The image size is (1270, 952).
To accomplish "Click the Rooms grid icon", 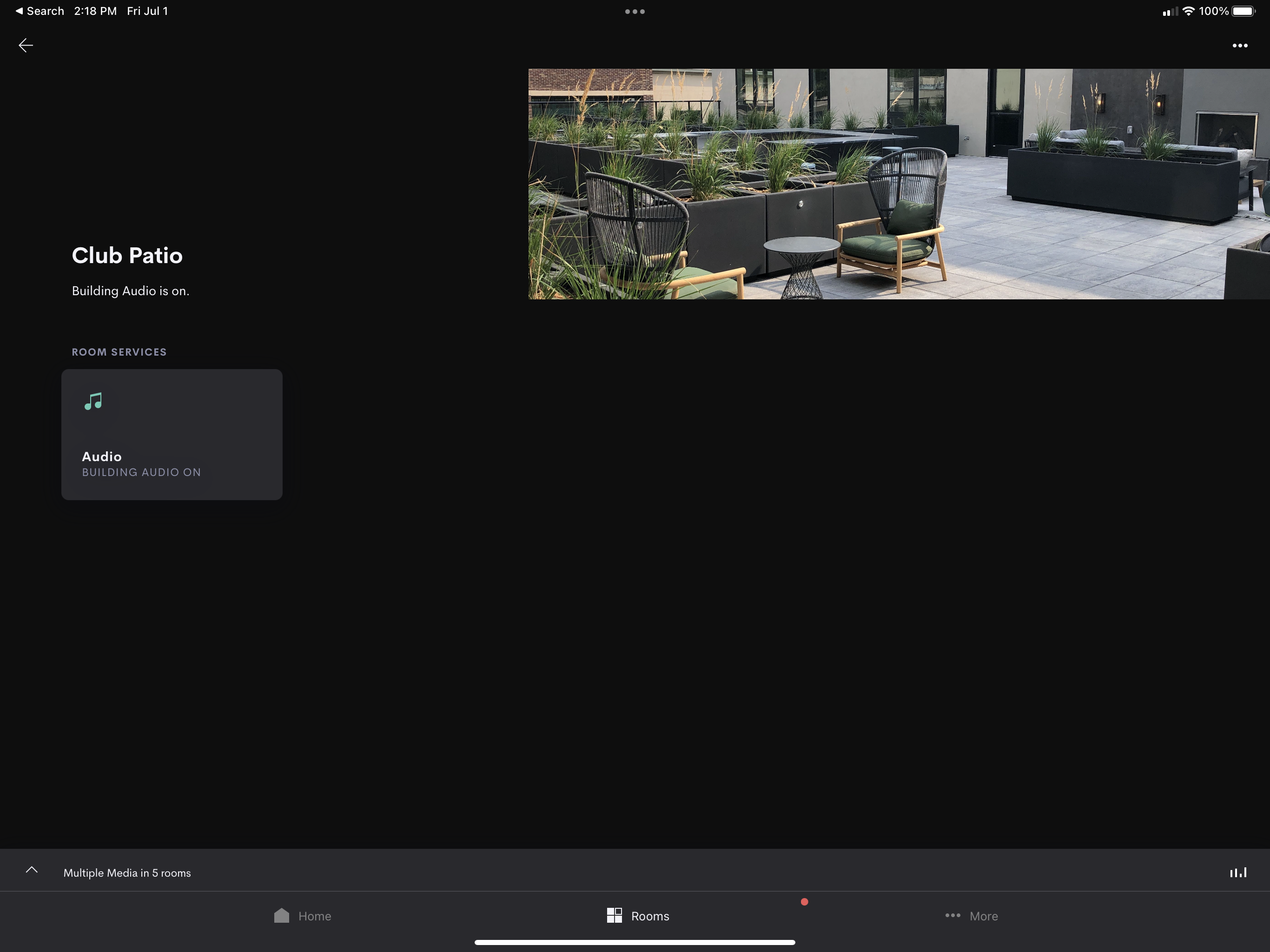I will coord(615,915).
